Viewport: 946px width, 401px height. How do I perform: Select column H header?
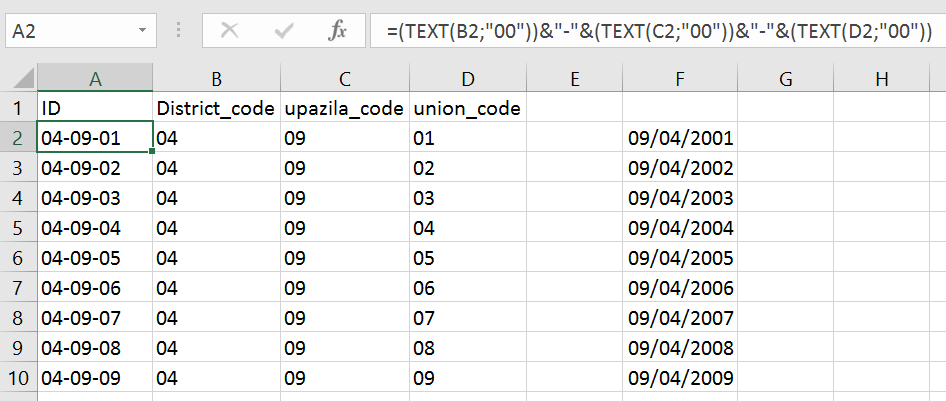[x=882, y=79]
